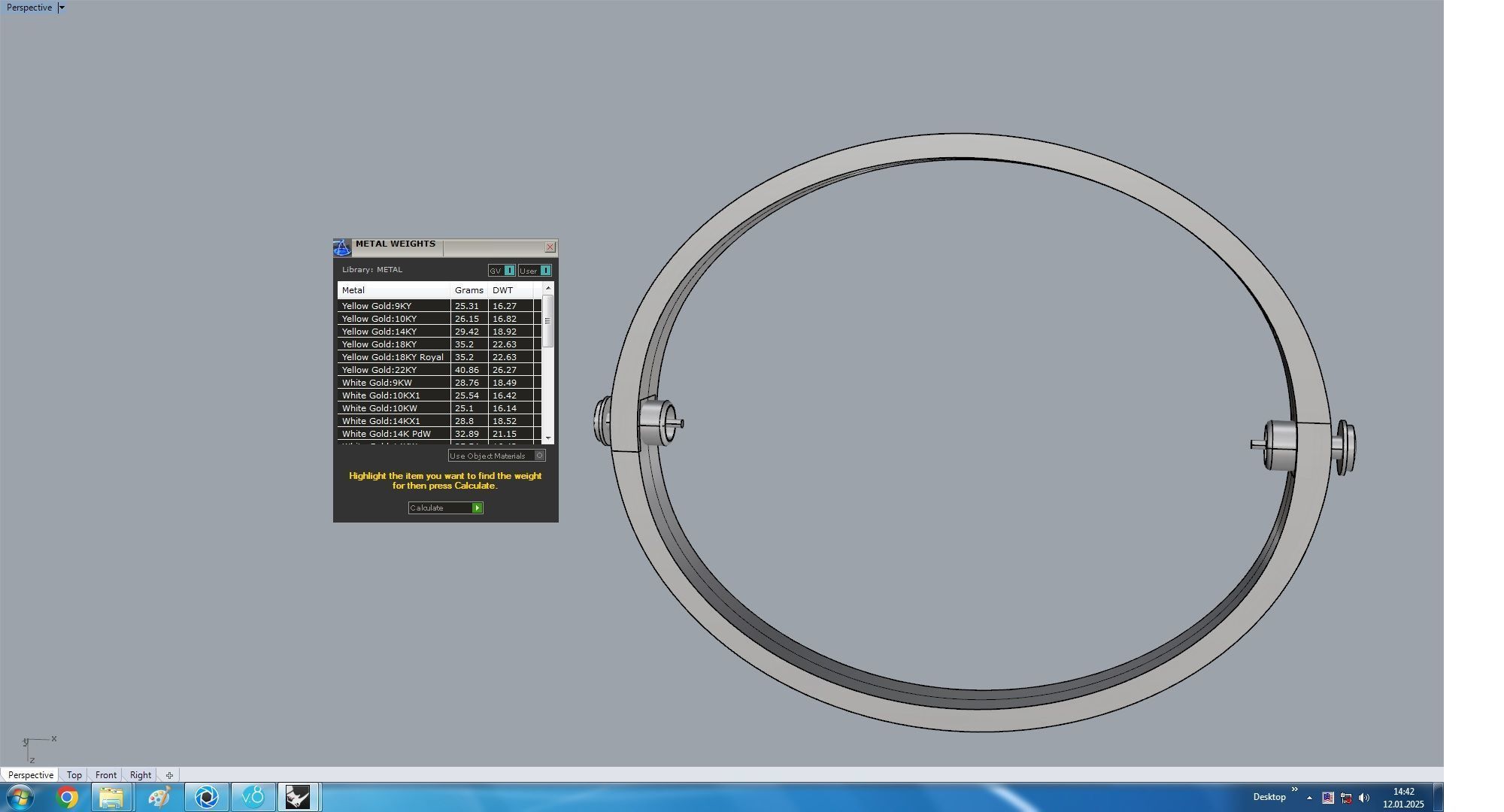Select the White Gold:10KX1 row
Image resolution: width=1504 pixels, height=812 pixels.
(439, 395)
